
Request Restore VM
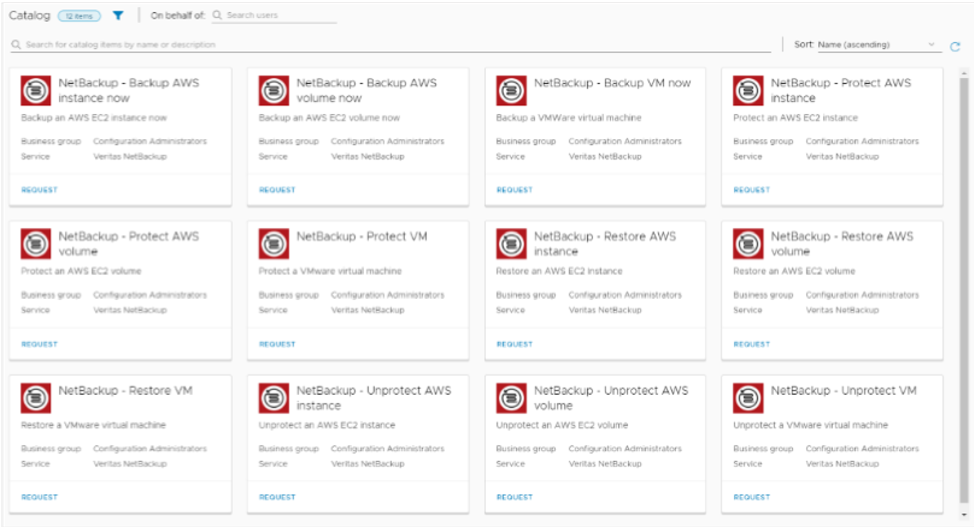39,497
